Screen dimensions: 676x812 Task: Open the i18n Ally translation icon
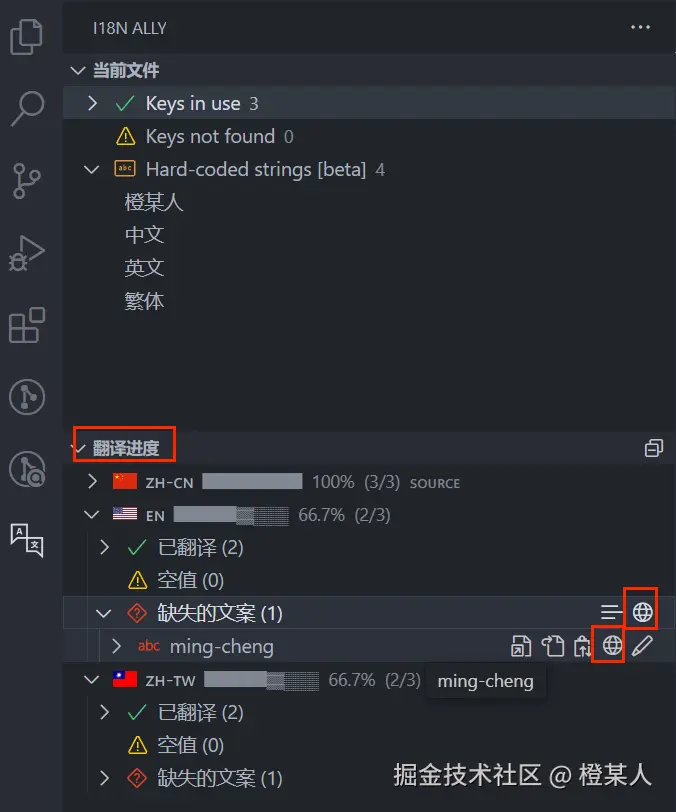click(27, 540)
